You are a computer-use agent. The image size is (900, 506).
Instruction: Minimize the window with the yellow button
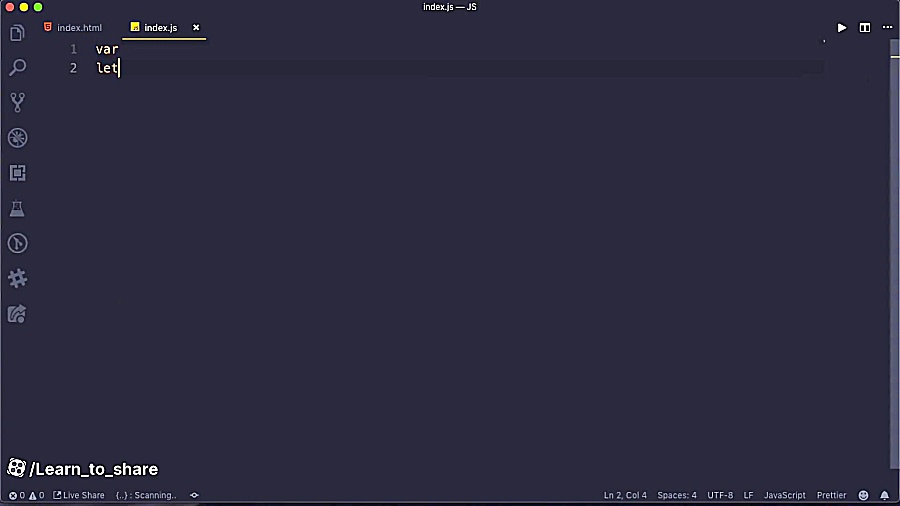[24, 7]
